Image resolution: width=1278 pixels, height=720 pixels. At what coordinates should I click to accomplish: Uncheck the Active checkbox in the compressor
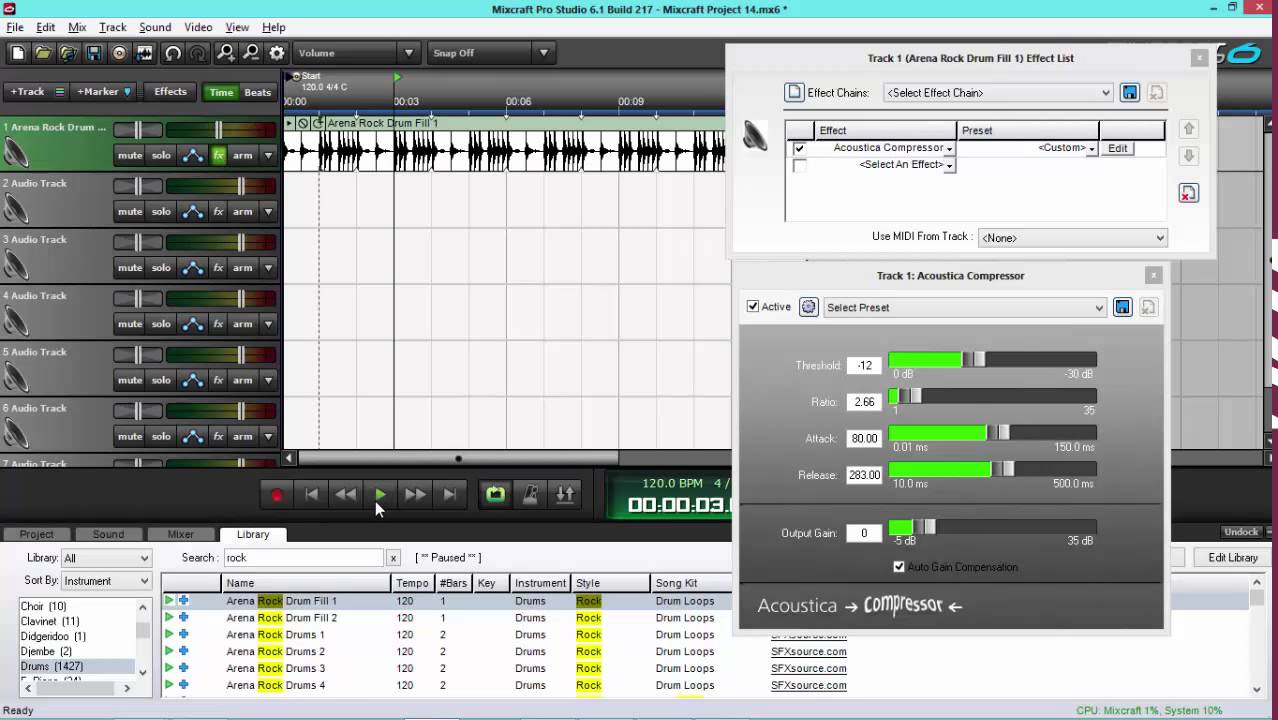(753, 307)
